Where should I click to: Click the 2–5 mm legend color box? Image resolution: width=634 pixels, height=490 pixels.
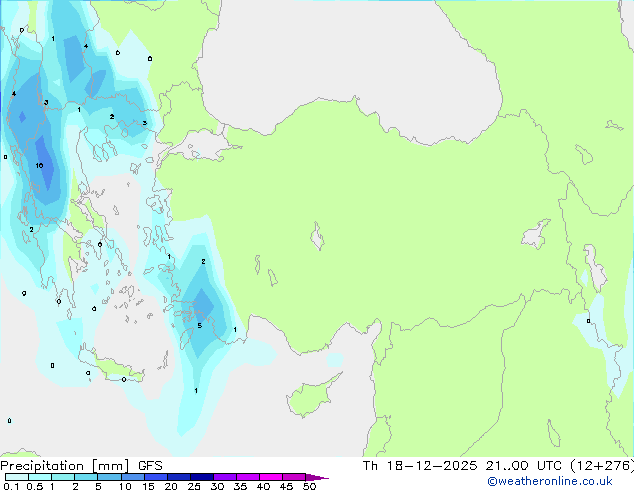point(86,477)
